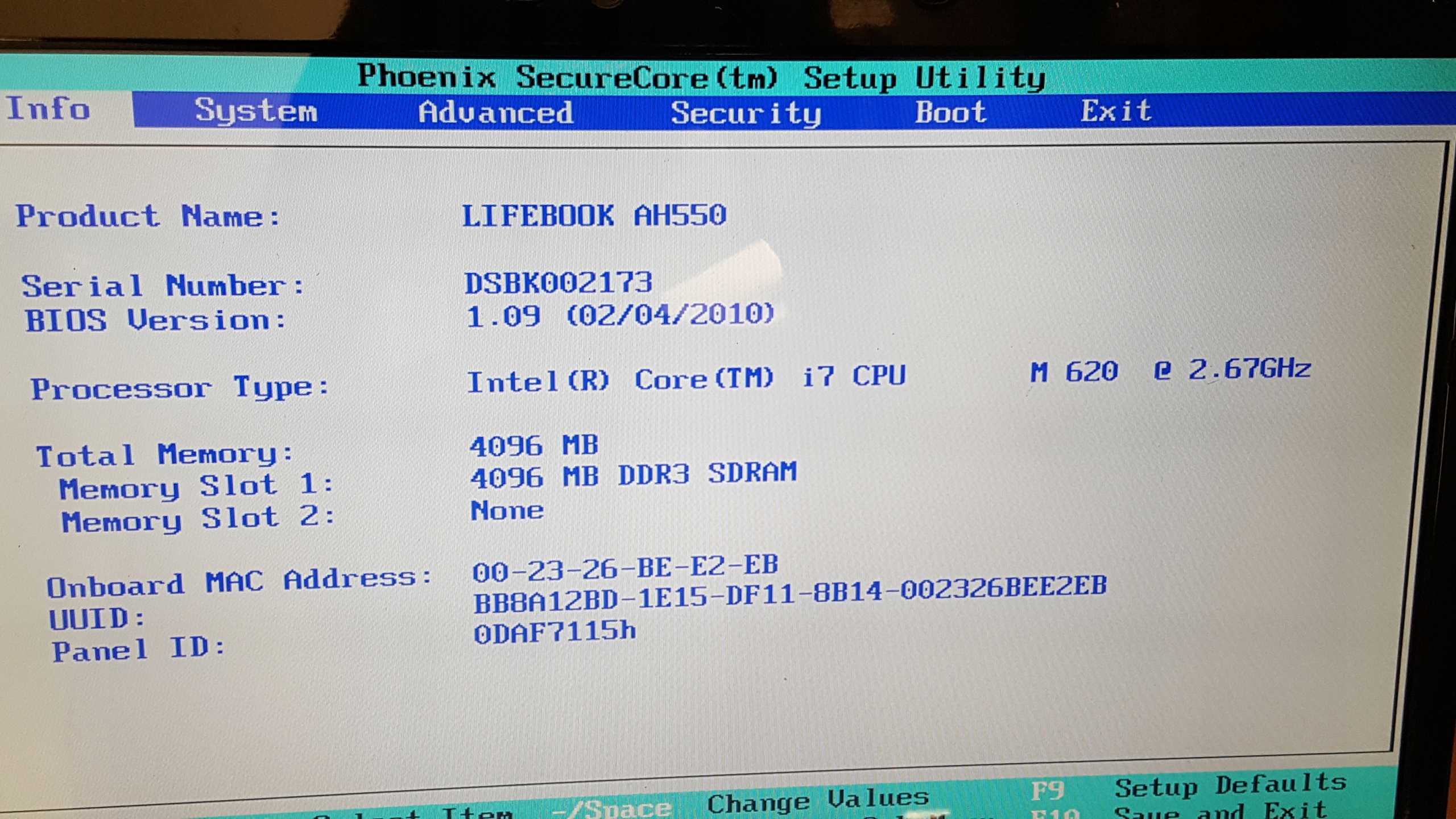
Task: Click the onboard MAC address value
Action: pos(624,568)
